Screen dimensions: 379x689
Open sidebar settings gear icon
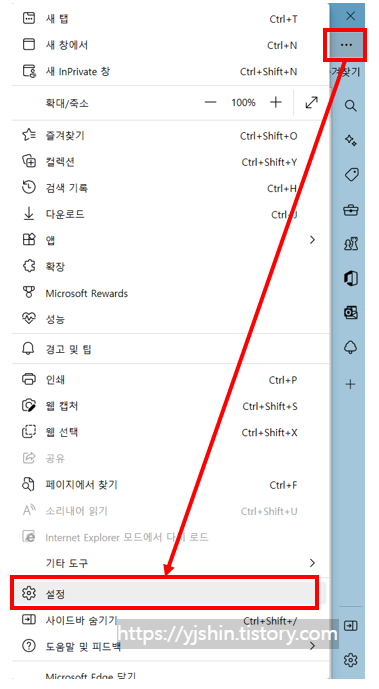[350, 660]
